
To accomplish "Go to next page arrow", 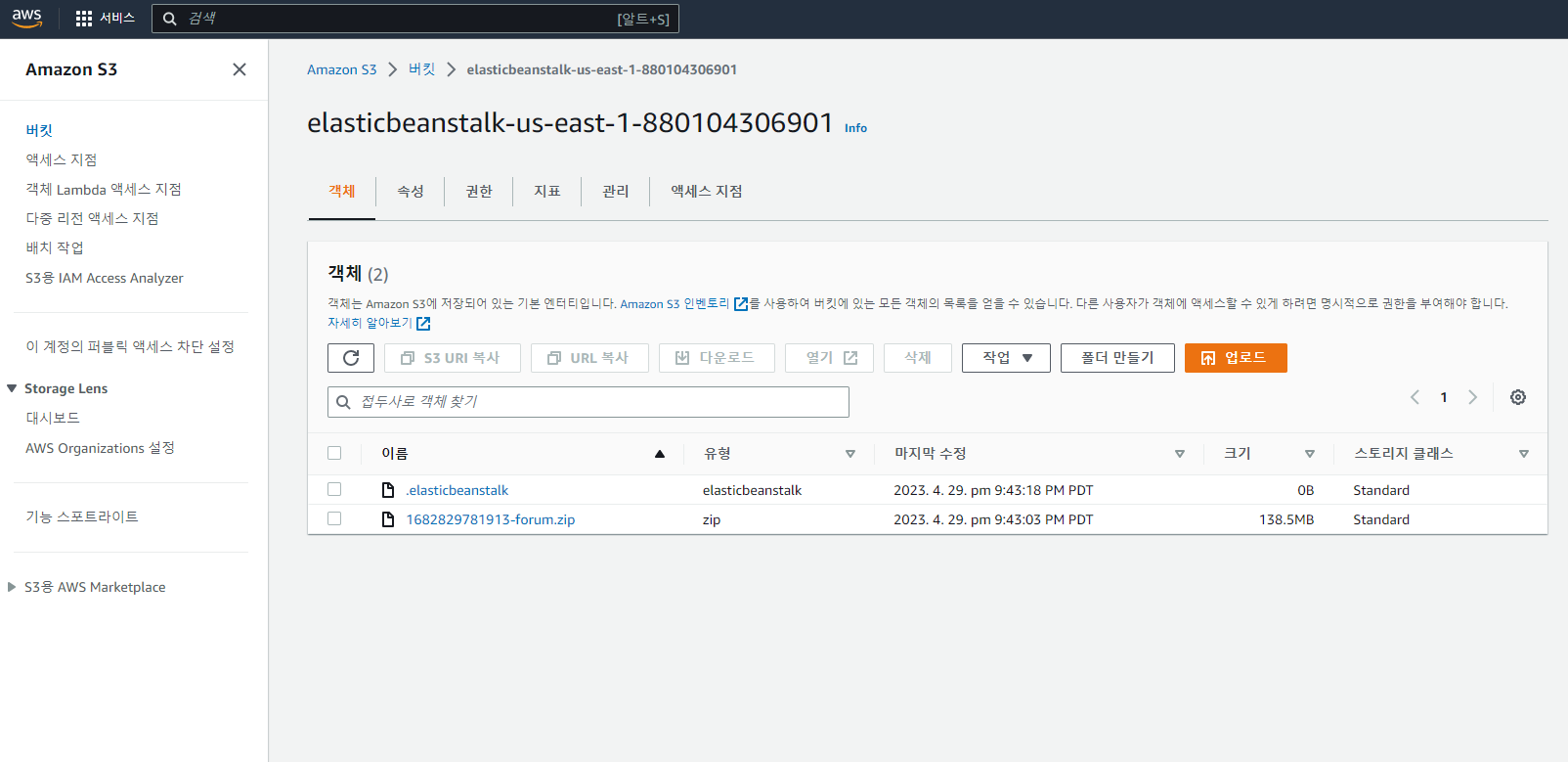I will (x=1473, y=397).
